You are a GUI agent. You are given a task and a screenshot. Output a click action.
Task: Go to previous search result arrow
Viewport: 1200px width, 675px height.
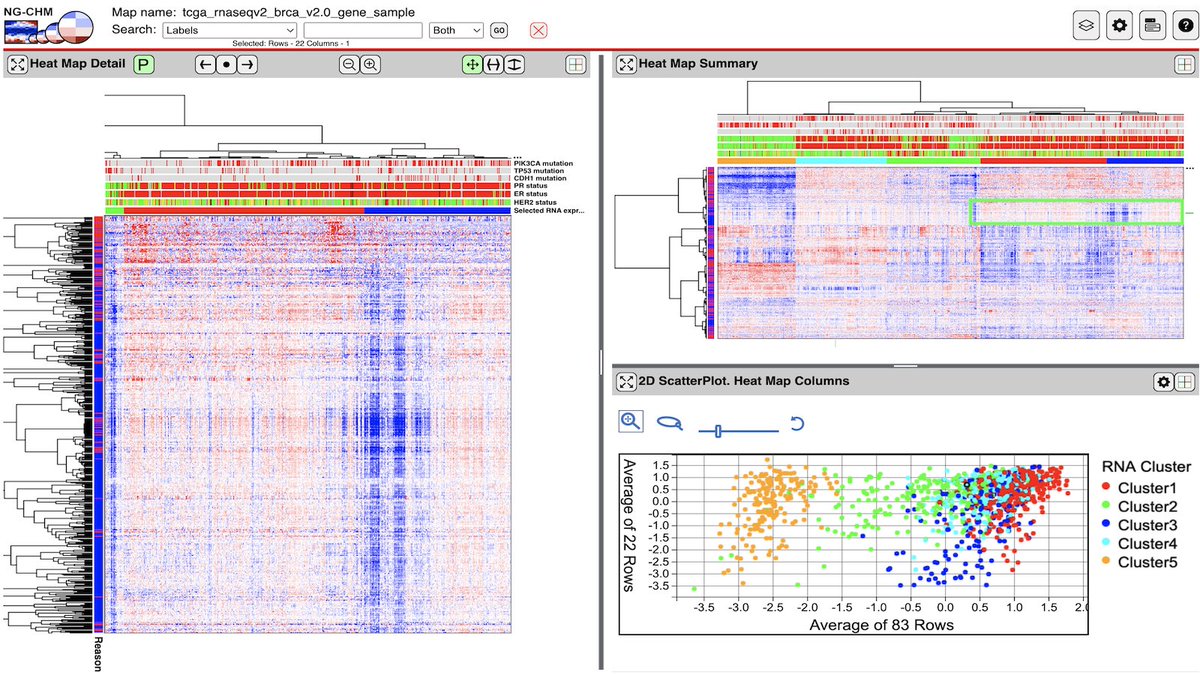pyautogui.click(x=205, y=64)
